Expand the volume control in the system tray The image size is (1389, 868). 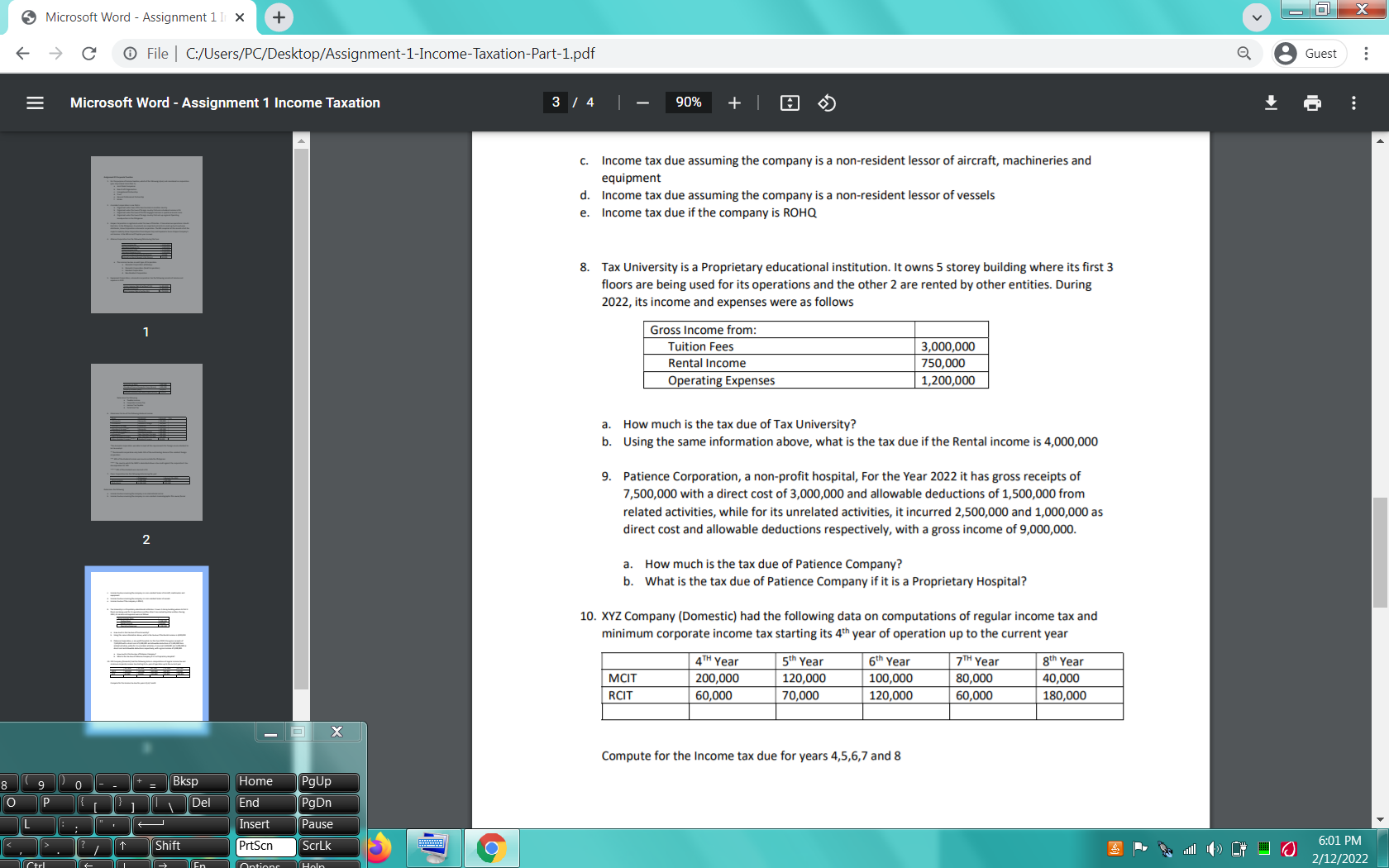tap(1215, 848)
